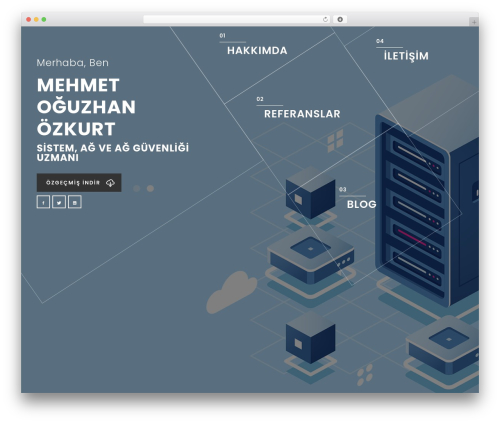500x423 pixels.
Task: Open the REFERANSLAR menu section
Action: click(302, 114)
